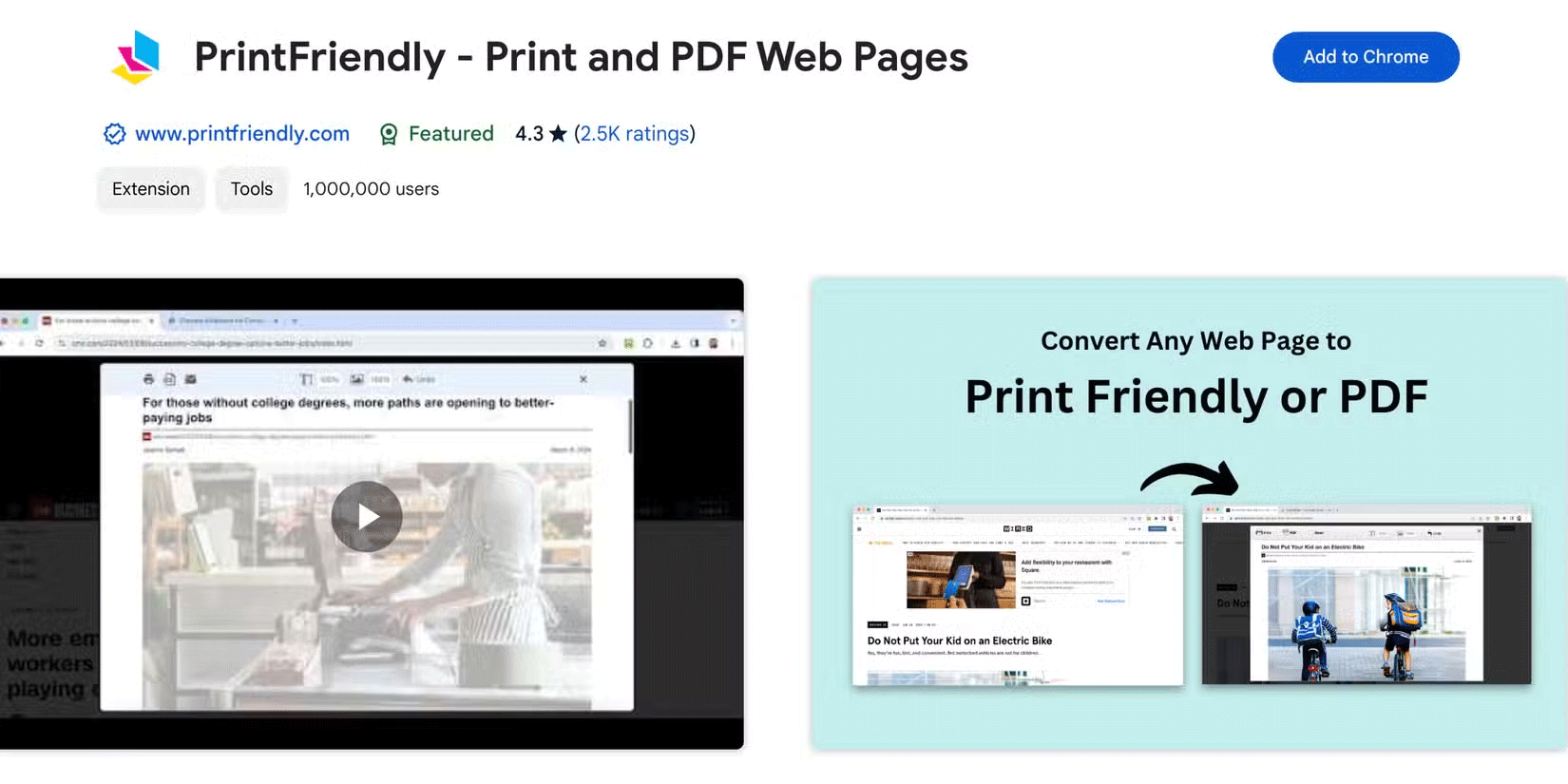Click the rating star icon
The width and height of the screenshot is (1568, 784).
click(558, 134)
